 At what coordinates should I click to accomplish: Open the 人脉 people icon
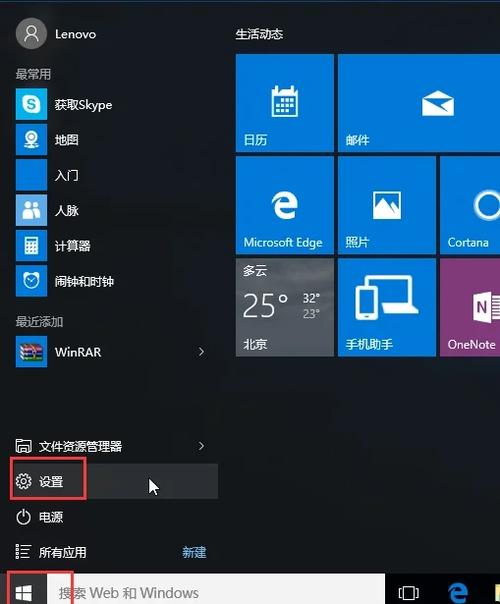31,210
